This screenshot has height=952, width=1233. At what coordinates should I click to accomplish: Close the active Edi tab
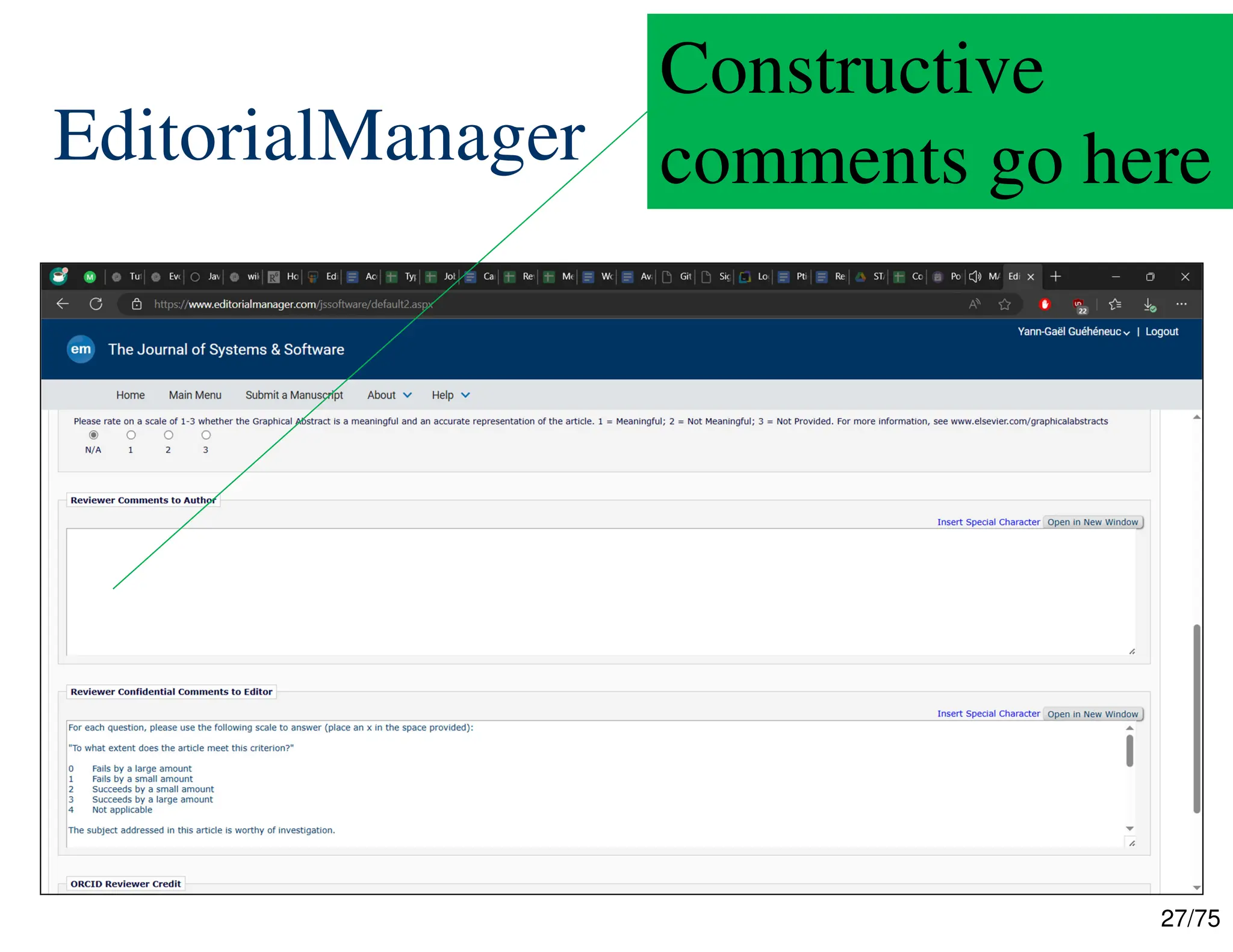1031,277
